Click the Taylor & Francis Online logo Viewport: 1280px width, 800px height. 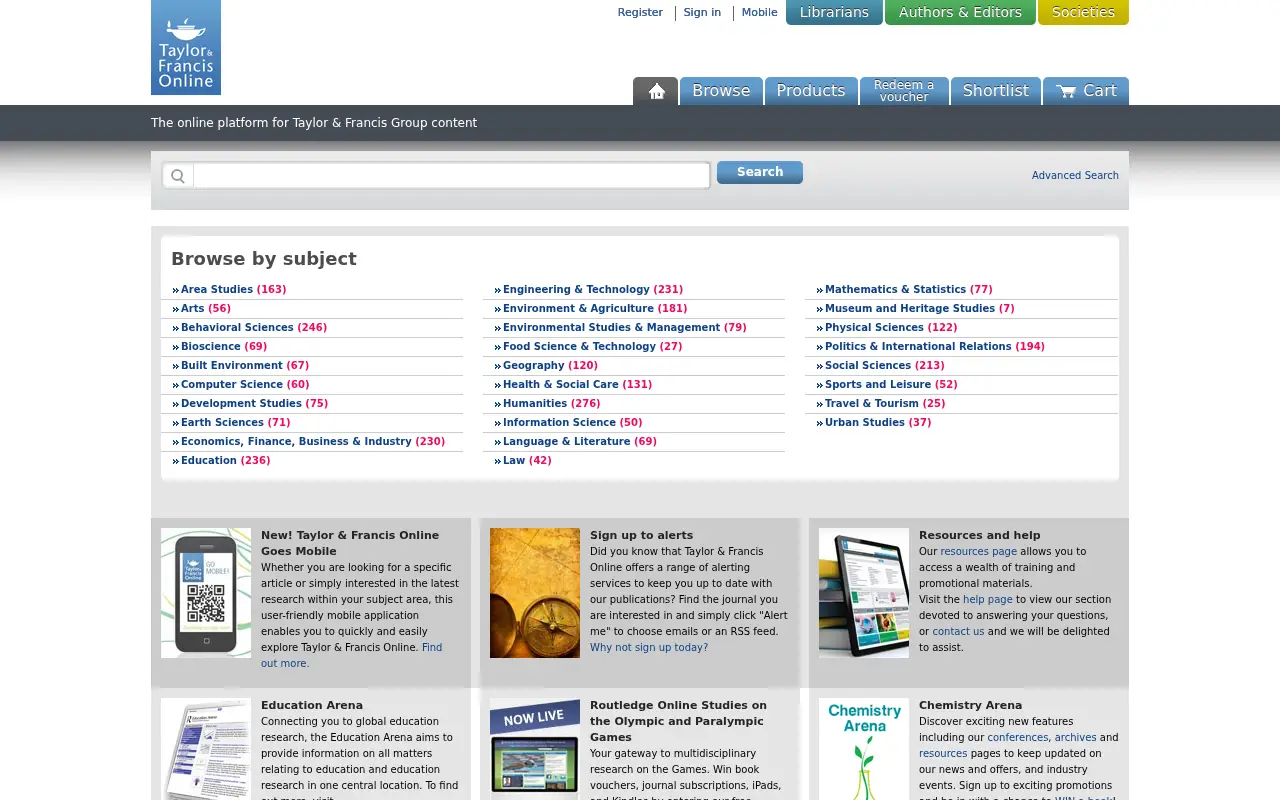point(186,47)
